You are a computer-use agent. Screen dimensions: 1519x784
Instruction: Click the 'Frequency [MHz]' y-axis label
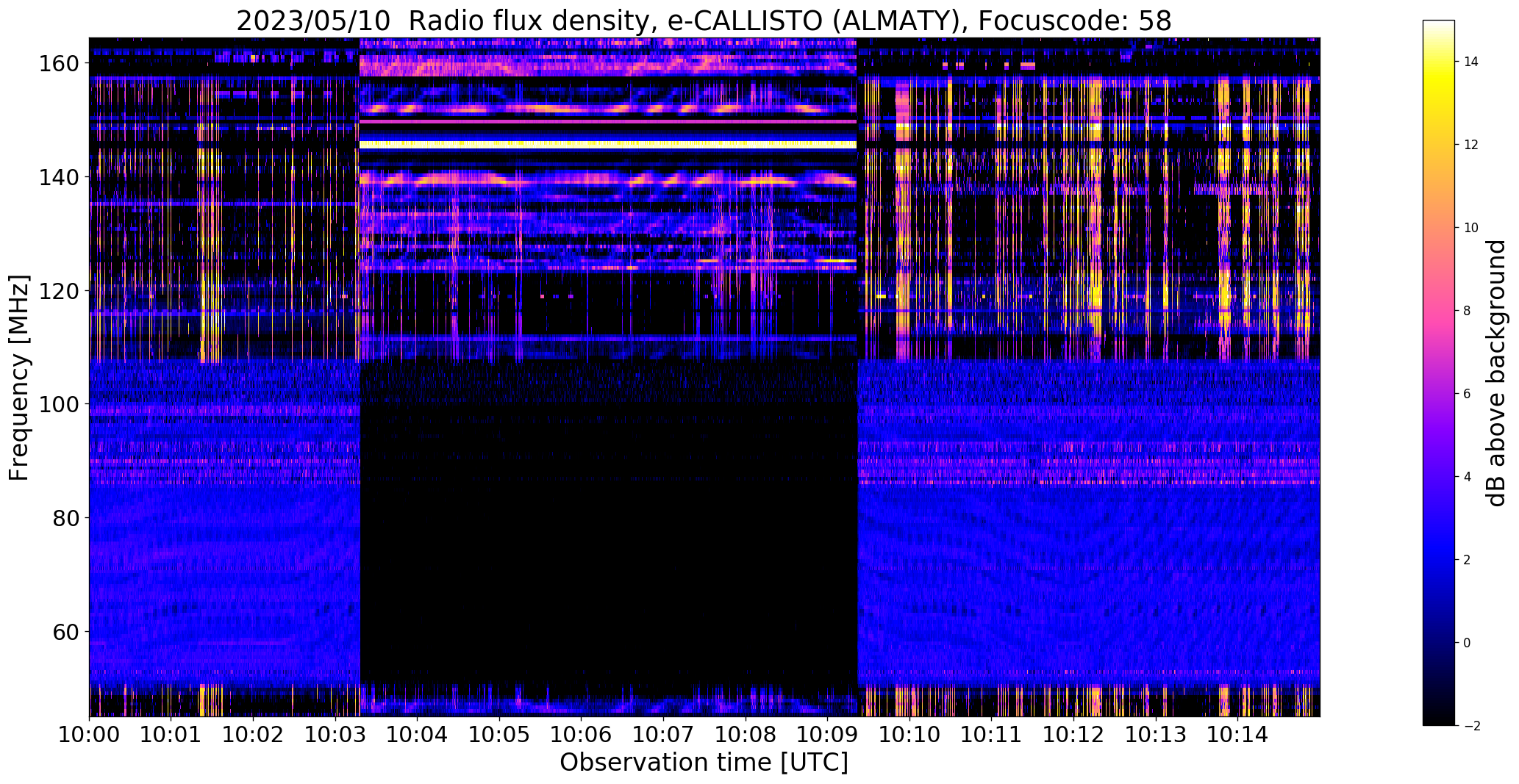point(19,378)
